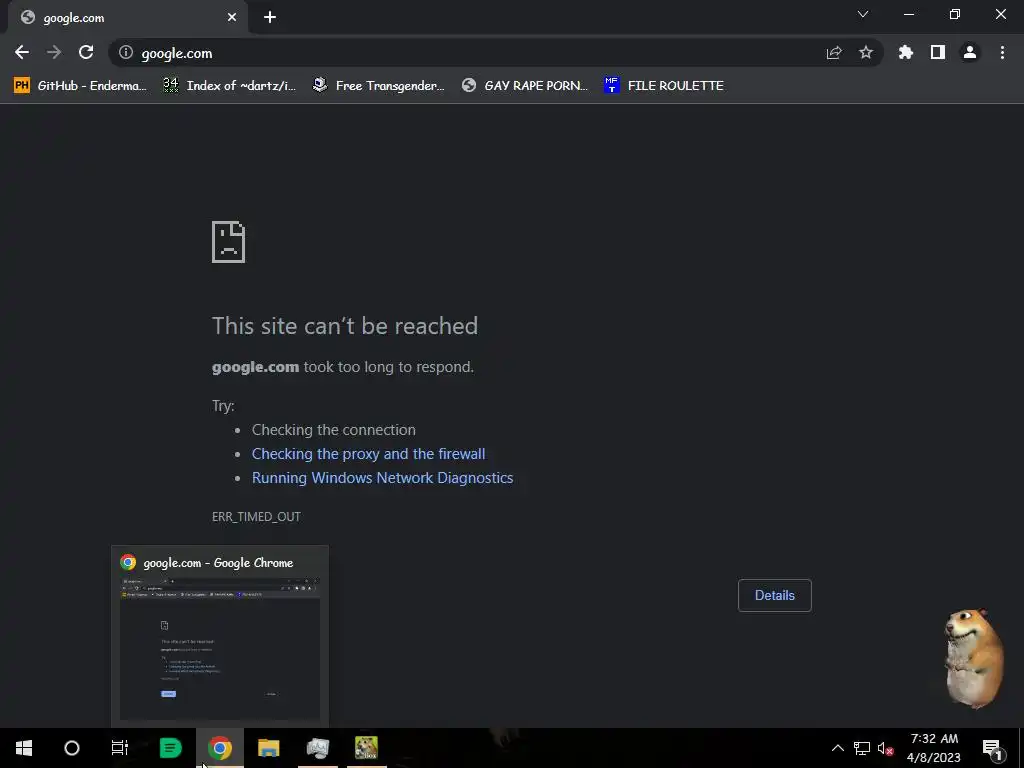Click the "This site can't be reached" heading
The height and width of the screenshot is (768, 1024).
[345, 326]
